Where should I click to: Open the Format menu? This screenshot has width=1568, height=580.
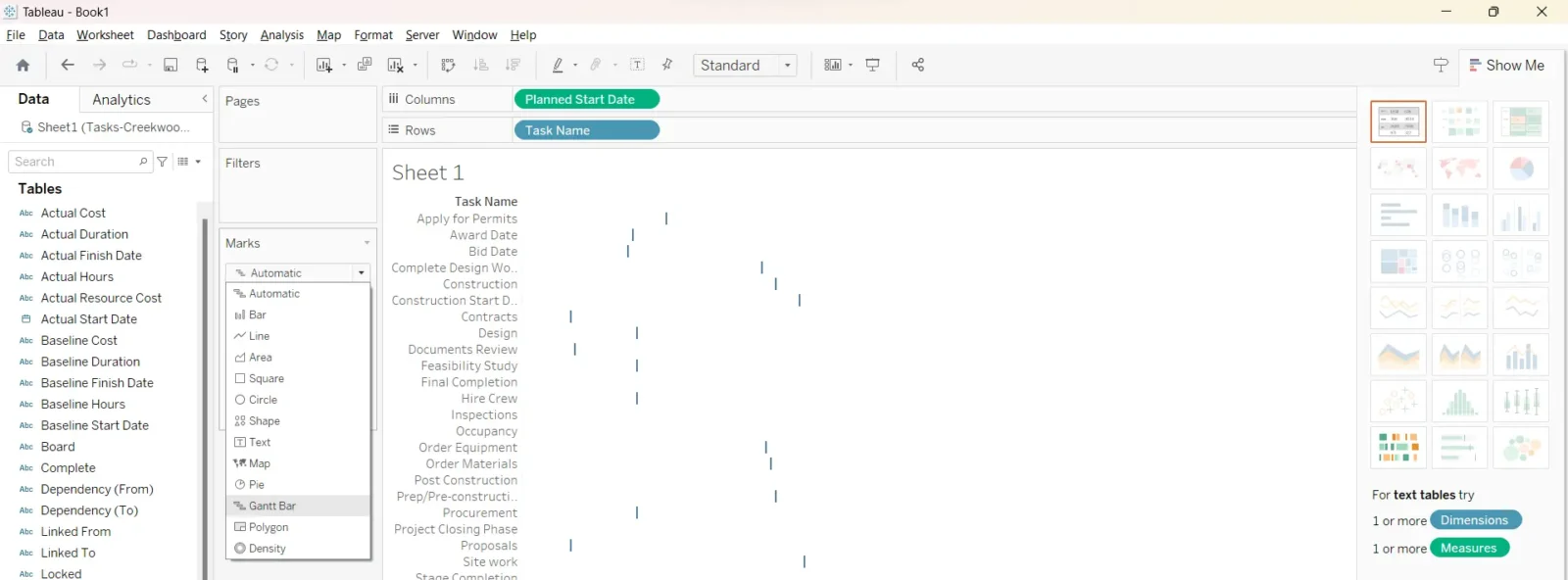[x=373, y=35]
